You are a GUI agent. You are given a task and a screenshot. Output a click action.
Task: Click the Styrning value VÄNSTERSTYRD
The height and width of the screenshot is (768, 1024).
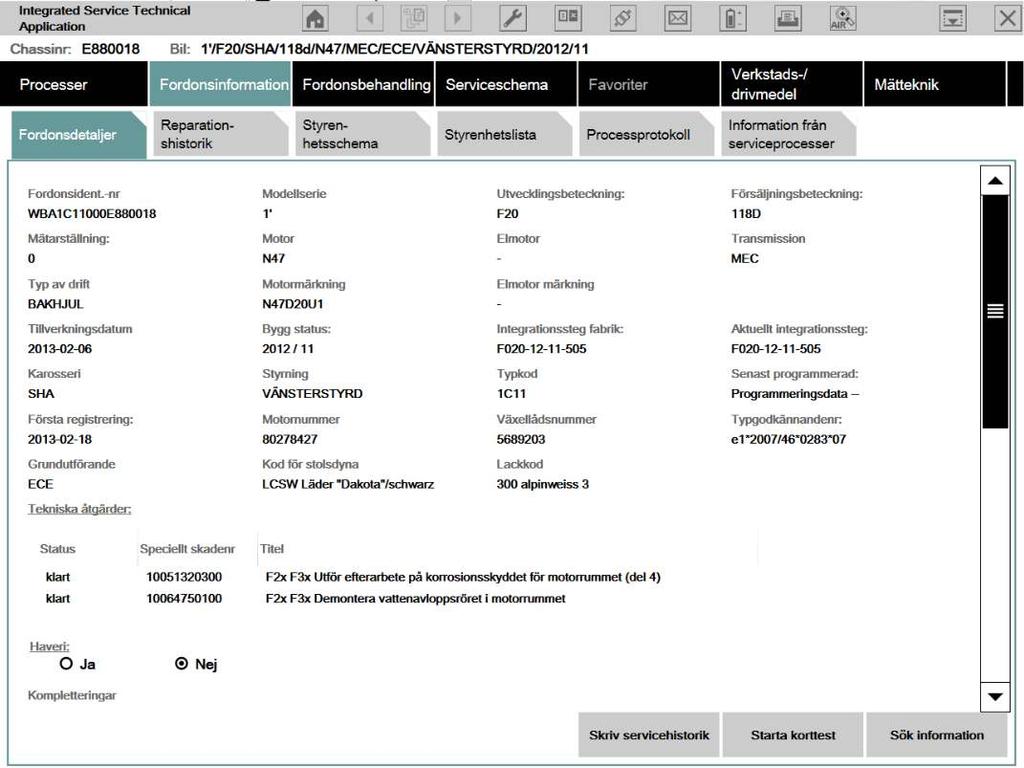pos(312,394)
